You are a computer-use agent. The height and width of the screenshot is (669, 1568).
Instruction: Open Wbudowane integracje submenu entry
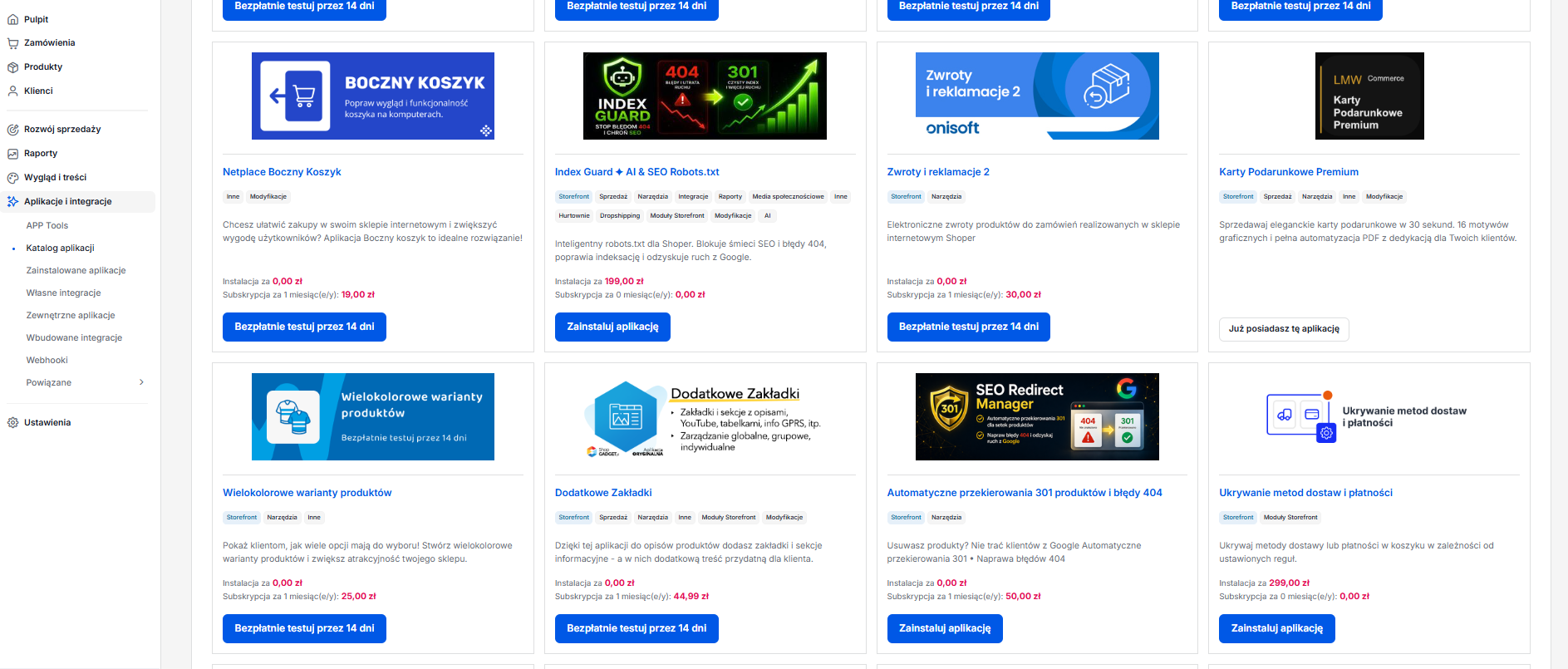click(x=74, y=338)
